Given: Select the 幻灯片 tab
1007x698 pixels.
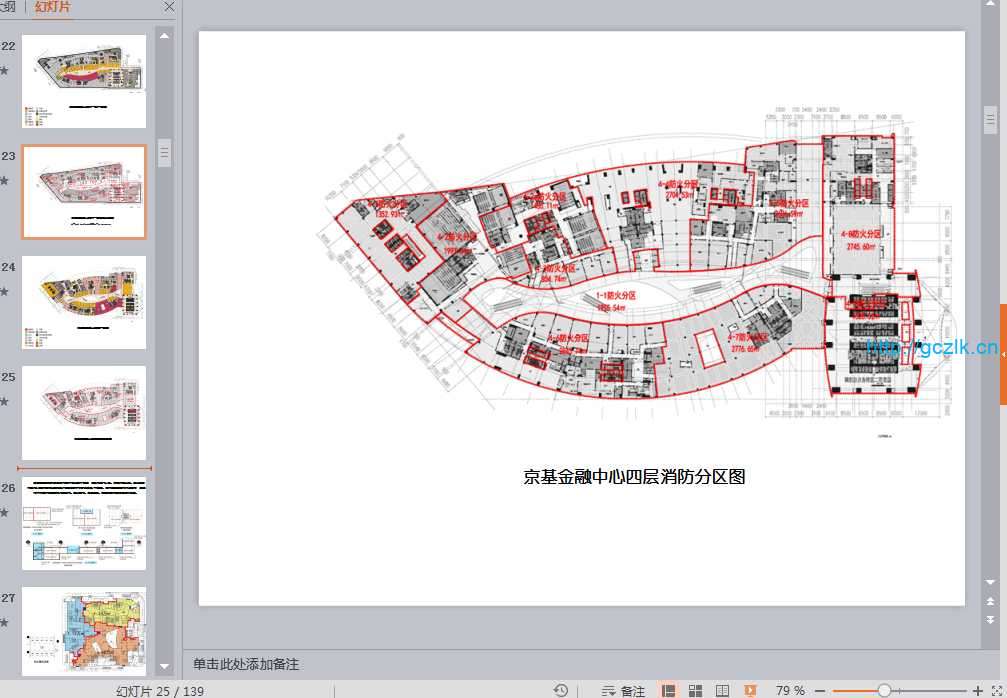Looking at the screenshot, I should click(x=52, y=7).
